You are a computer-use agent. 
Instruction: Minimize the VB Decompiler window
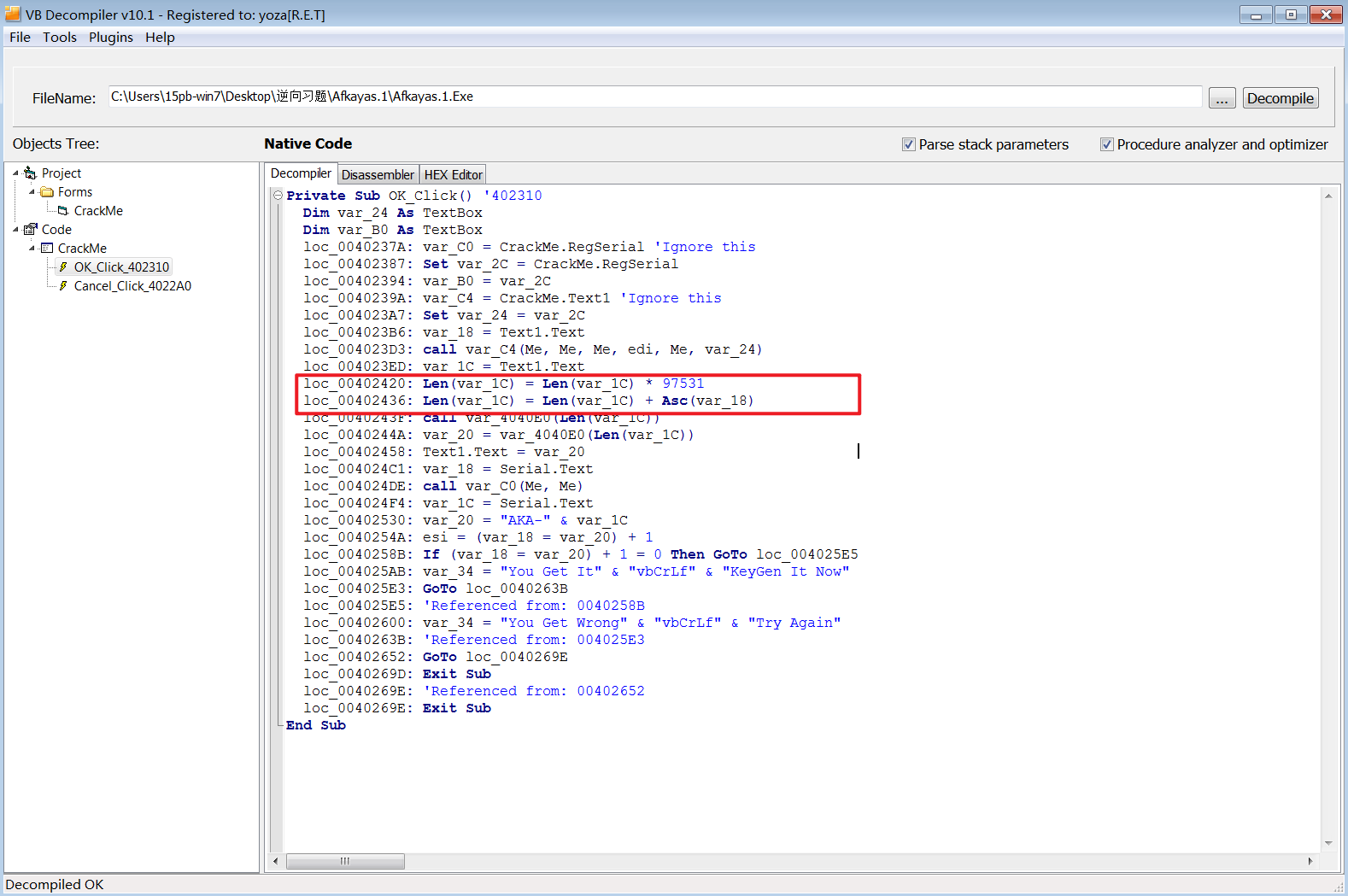coord(1256,15)
